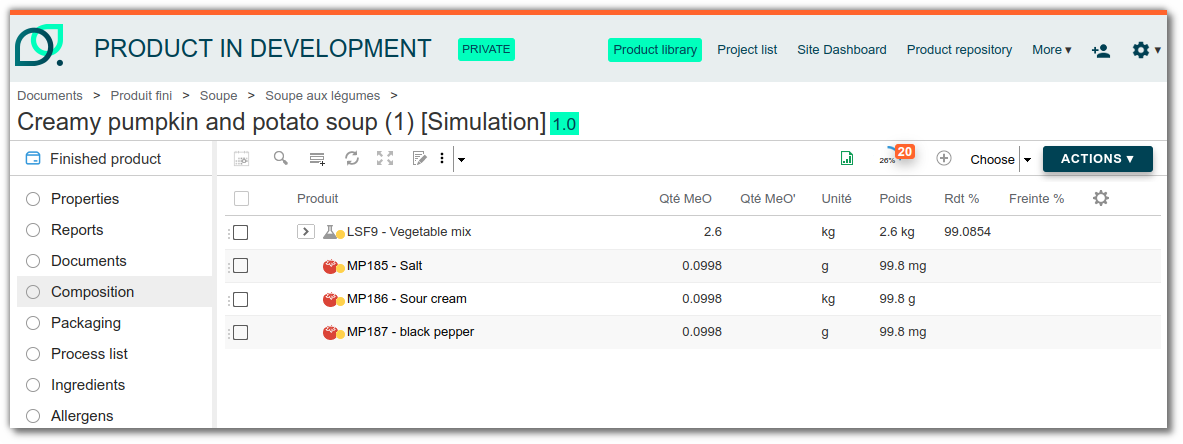Open the MP186 - Sour cream product link

click(x=407, y=299)
